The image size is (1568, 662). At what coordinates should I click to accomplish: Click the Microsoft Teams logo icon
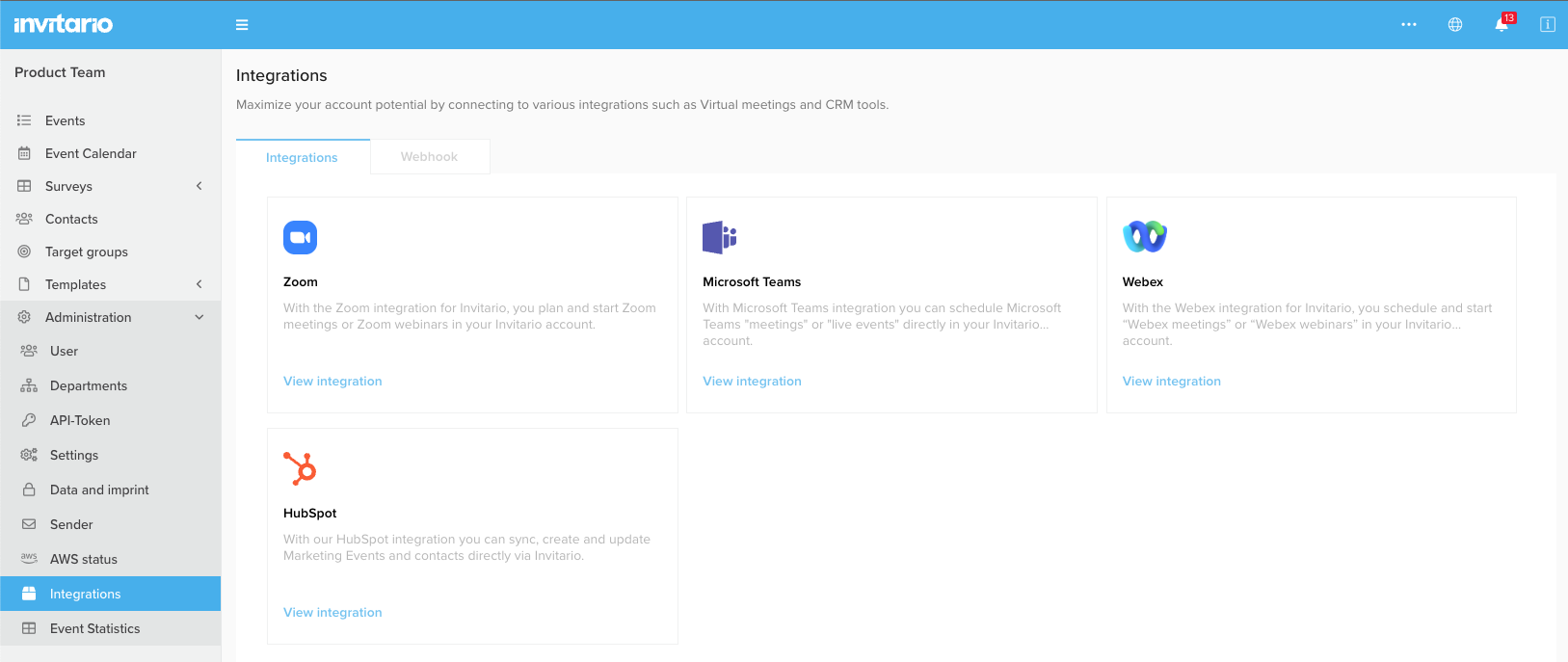pyautogui.click(x=719, y=237)
